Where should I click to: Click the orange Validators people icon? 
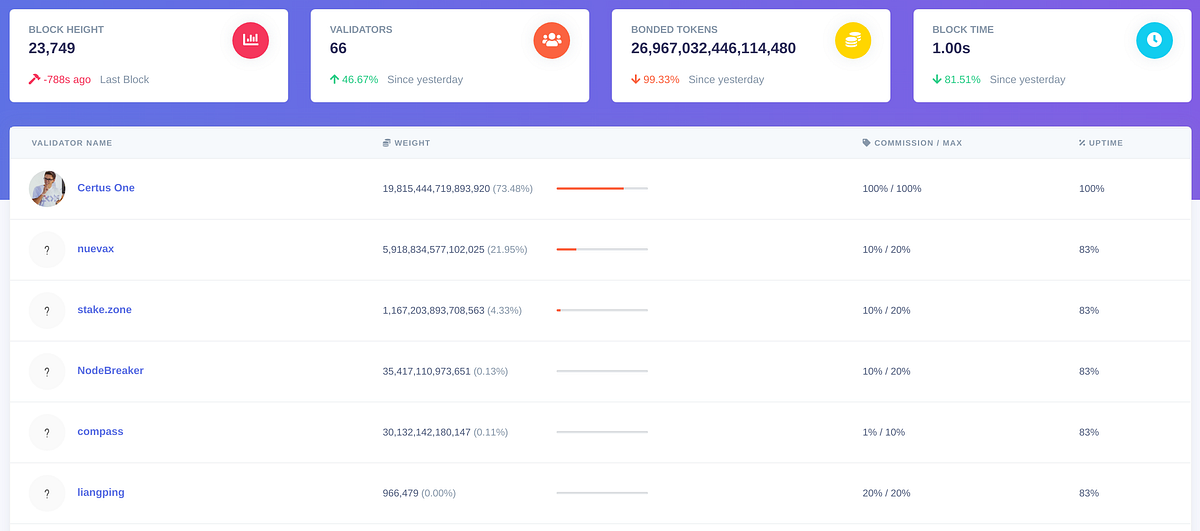click(551, 40)
